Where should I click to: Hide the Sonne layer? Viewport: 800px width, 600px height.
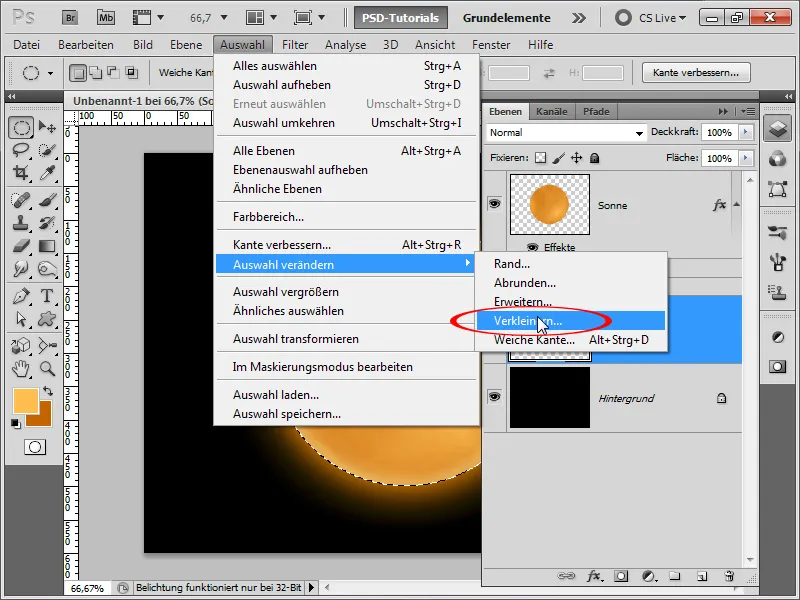click(494, 204)
